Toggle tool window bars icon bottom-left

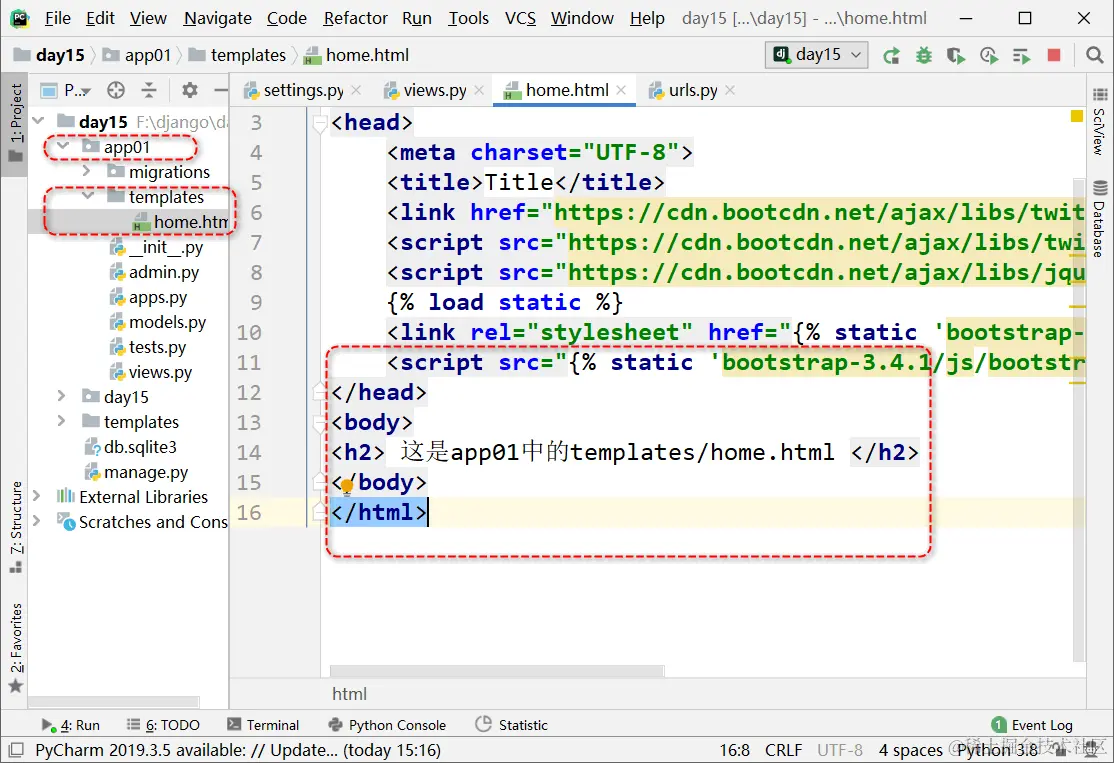coord(16,750)
